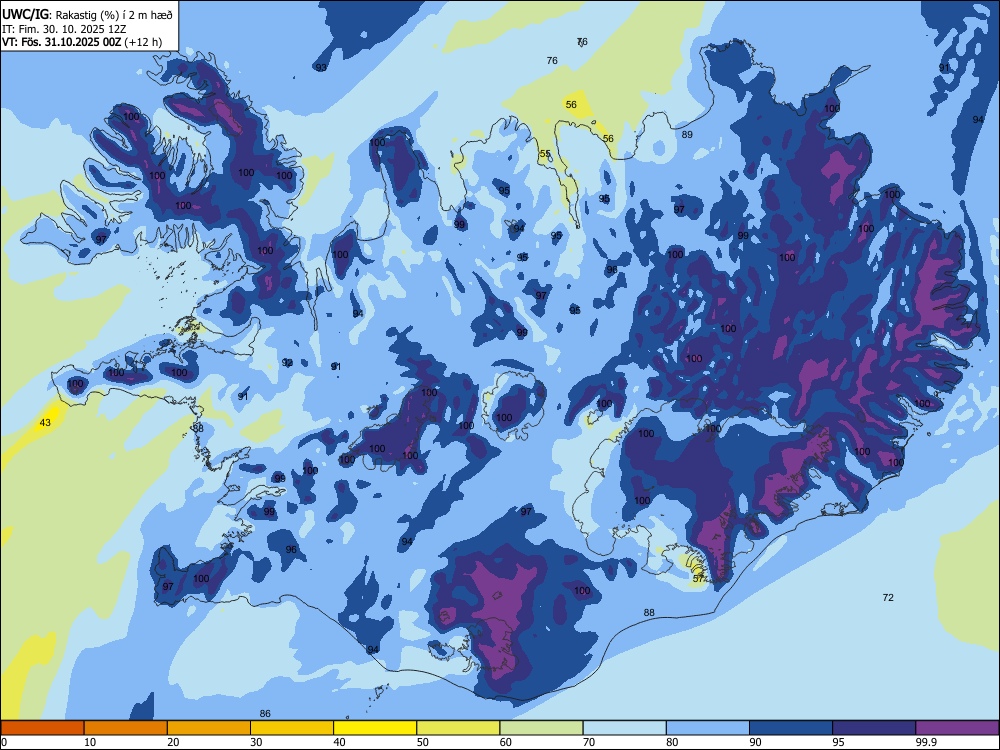The image size is (1000, 750).
Task: Click the '72' humidity value on the map
Action: [x=888, y=598]
